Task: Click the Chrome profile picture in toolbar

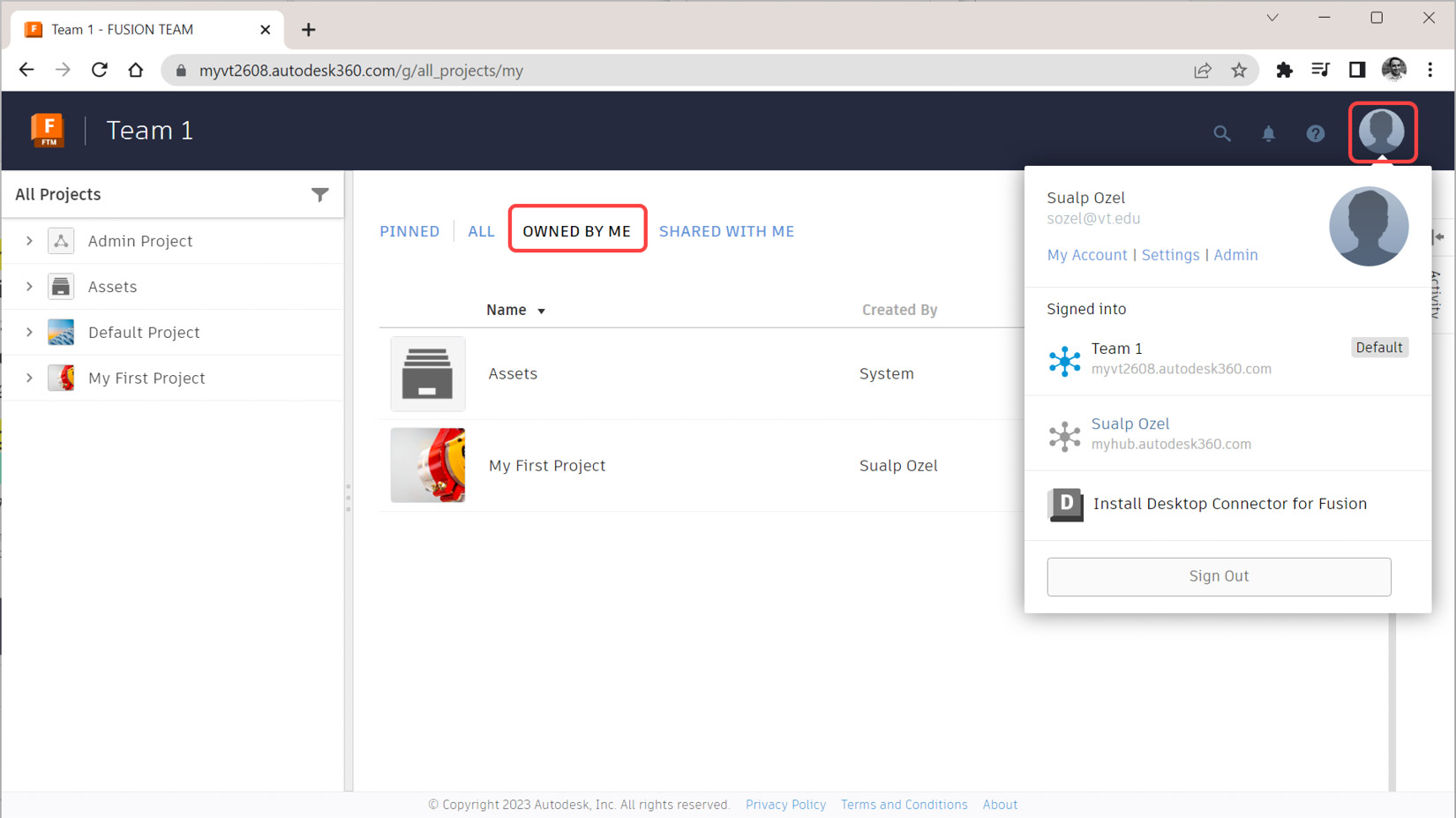Action: 1393,70
